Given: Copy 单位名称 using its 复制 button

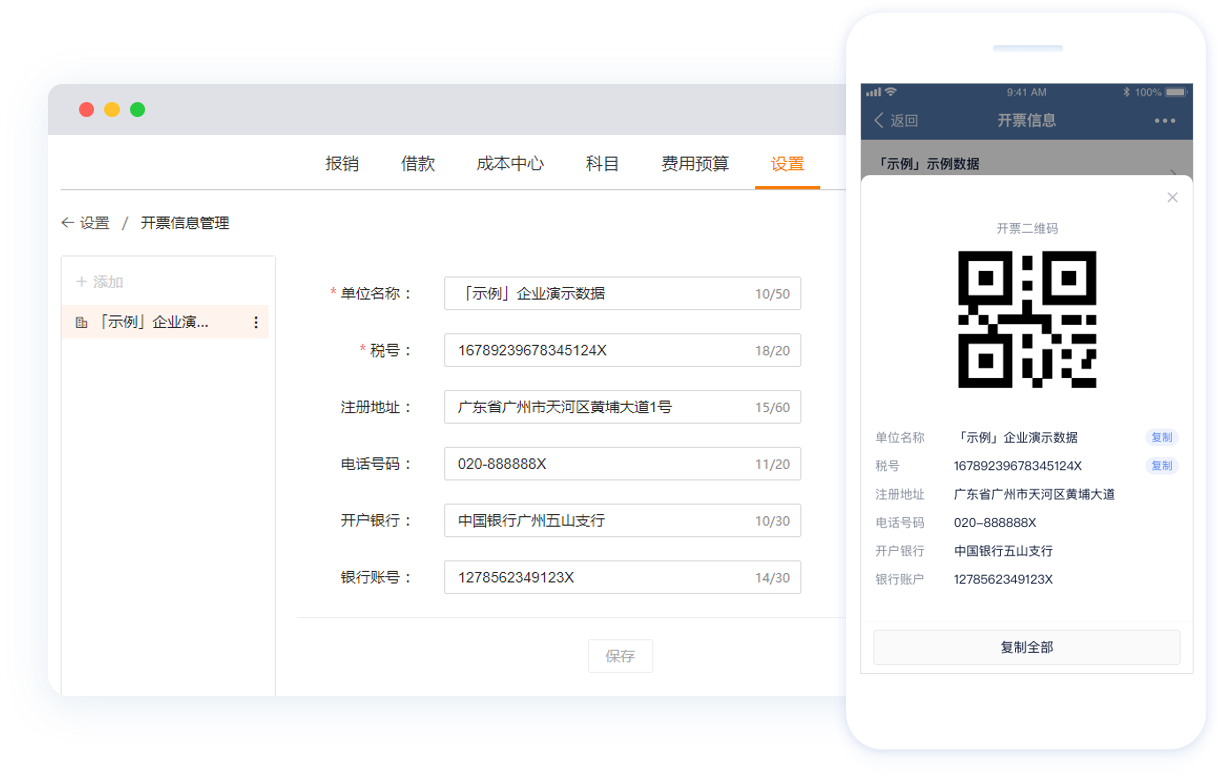Looking at the screenshot, I should point(1161,437).
